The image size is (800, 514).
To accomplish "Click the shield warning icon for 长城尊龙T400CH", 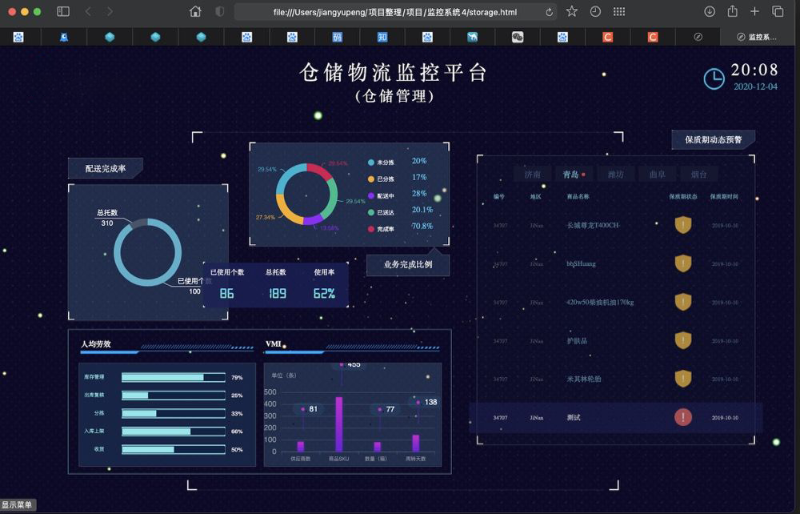I will pos(683,225).
